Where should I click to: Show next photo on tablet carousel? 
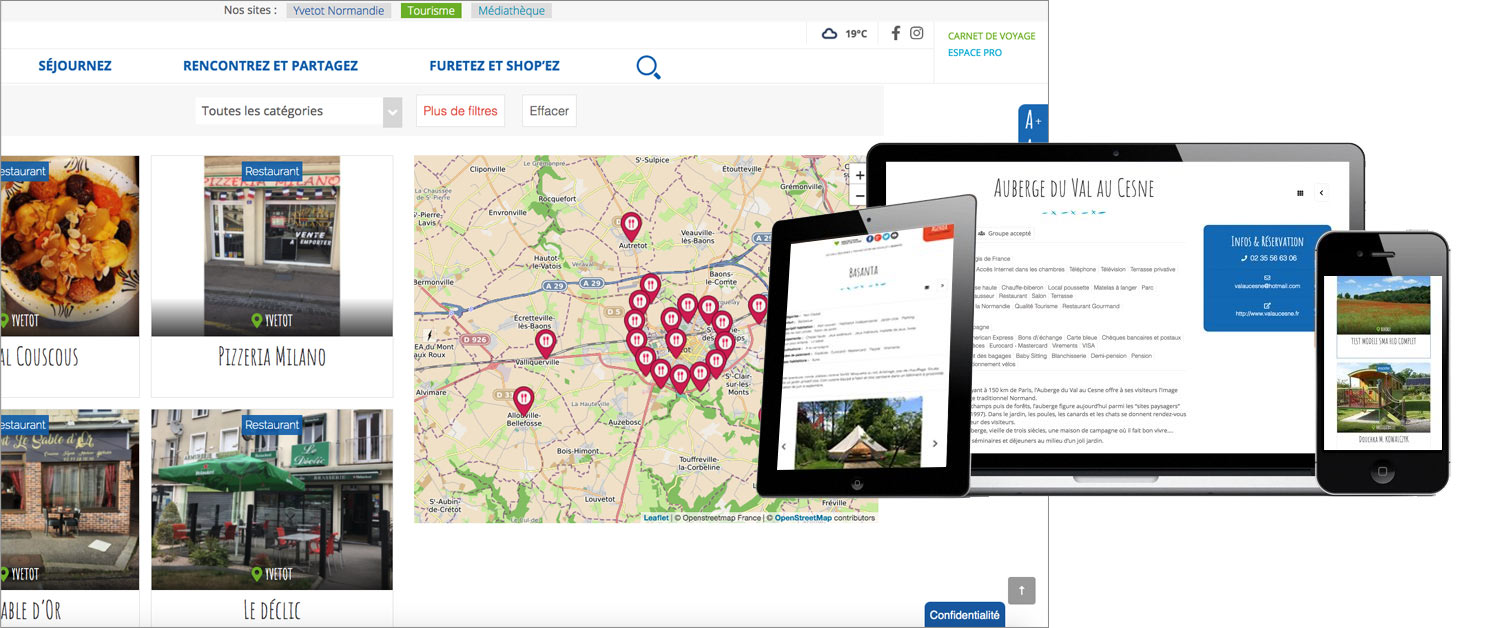[x=936, y=444]
